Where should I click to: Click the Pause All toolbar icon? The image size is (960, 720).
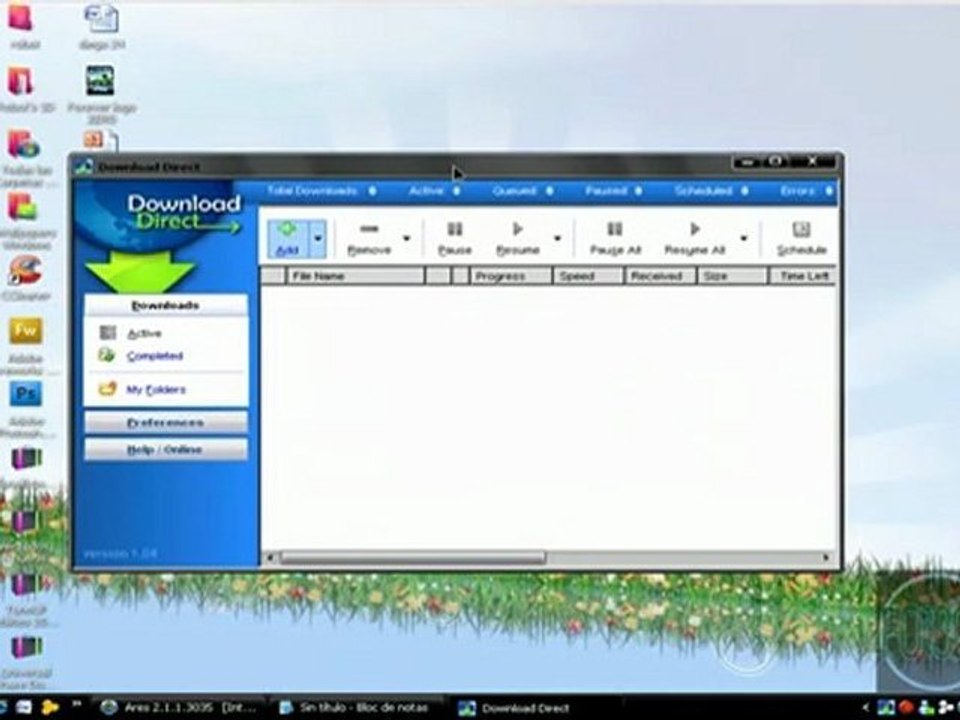615,238
